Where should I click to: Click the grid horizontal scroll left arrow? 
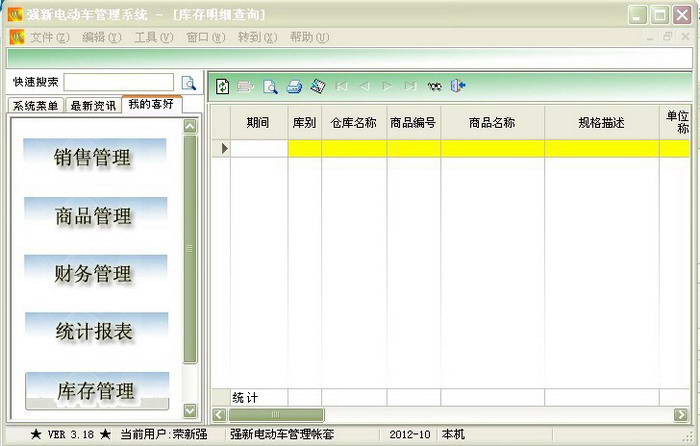click(x=219, y=415)
